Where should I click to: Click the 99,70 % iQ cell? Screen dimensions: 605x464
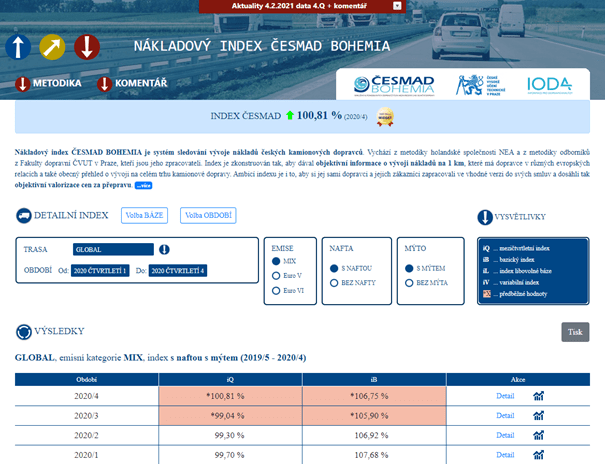click(230, 455)
